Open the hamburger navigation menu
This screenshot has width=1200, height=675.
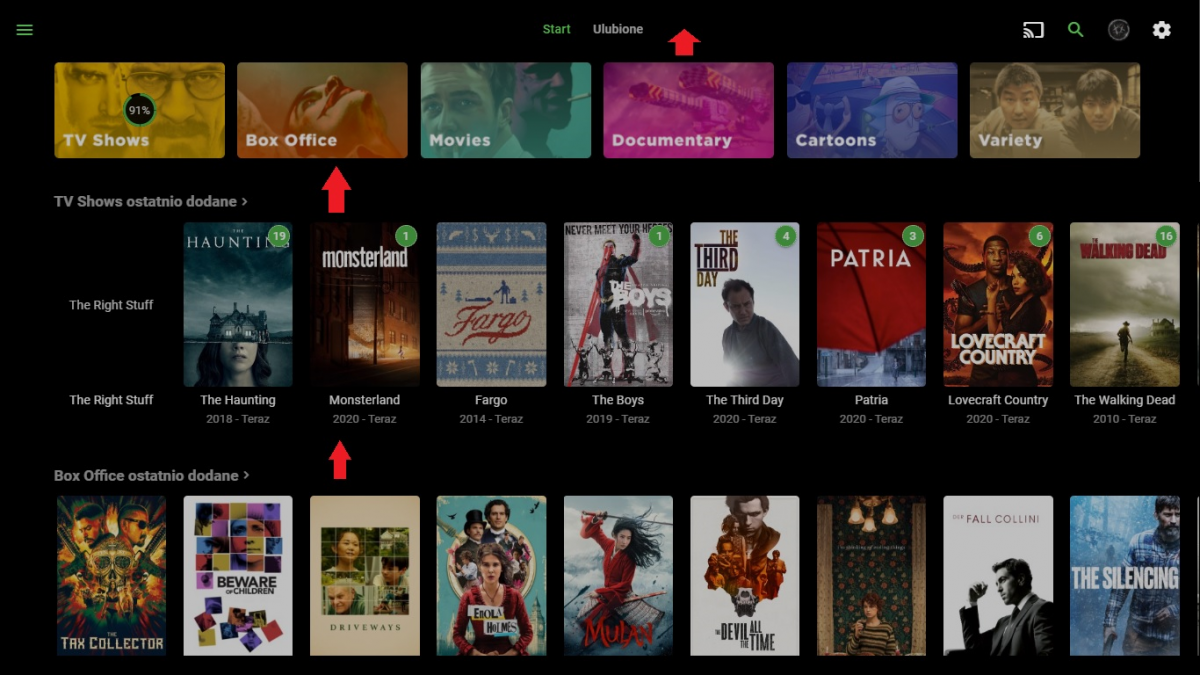click(x=25, y=30)
